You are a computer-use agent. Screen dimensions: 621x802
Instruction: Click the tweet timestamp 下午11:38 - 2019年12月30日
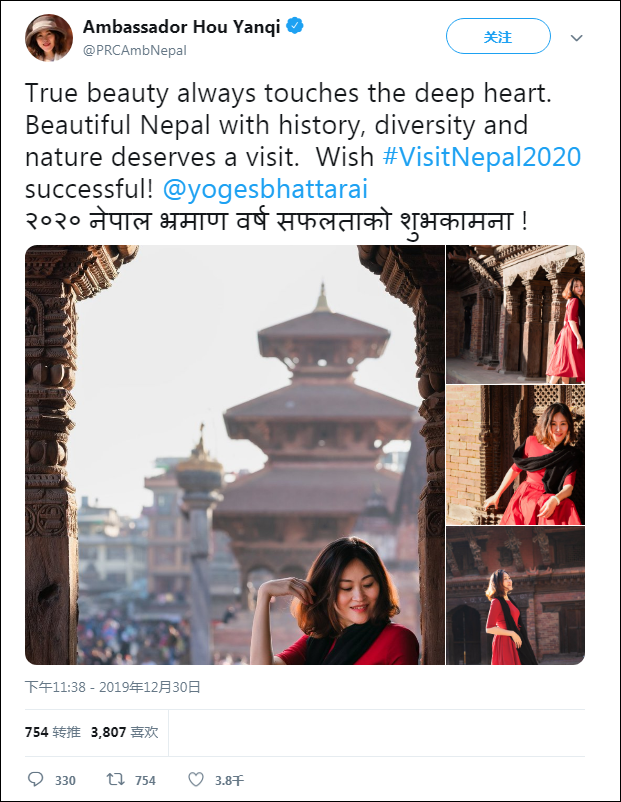(x=113, y=687)
